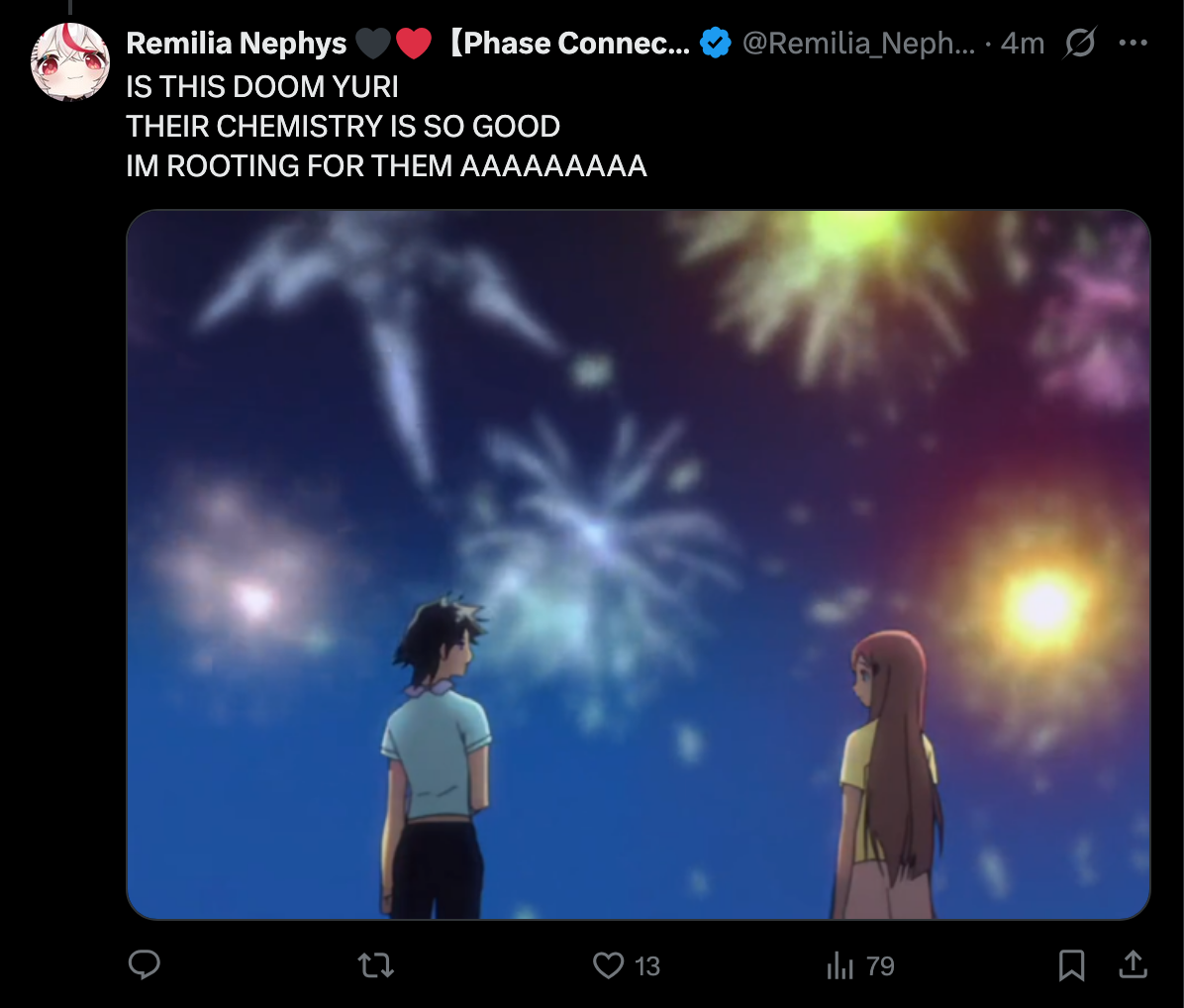This screenshot has width=1184, height=1008.
Task: Click the black heart emoji in name
Action: (373, 43)
